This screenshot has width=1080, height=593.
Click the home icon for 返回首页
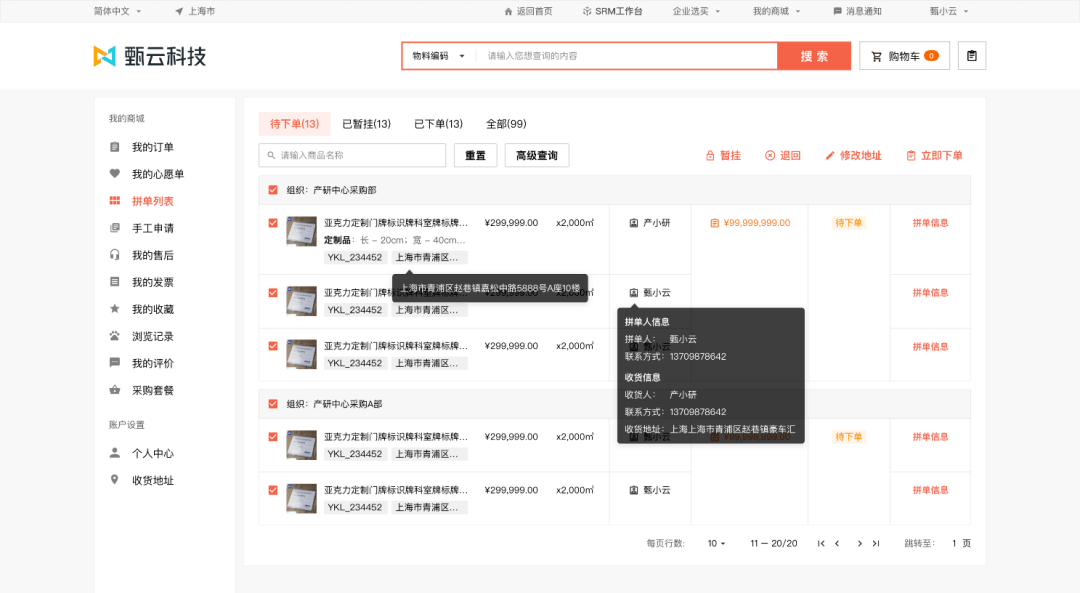tap(508, 11)
